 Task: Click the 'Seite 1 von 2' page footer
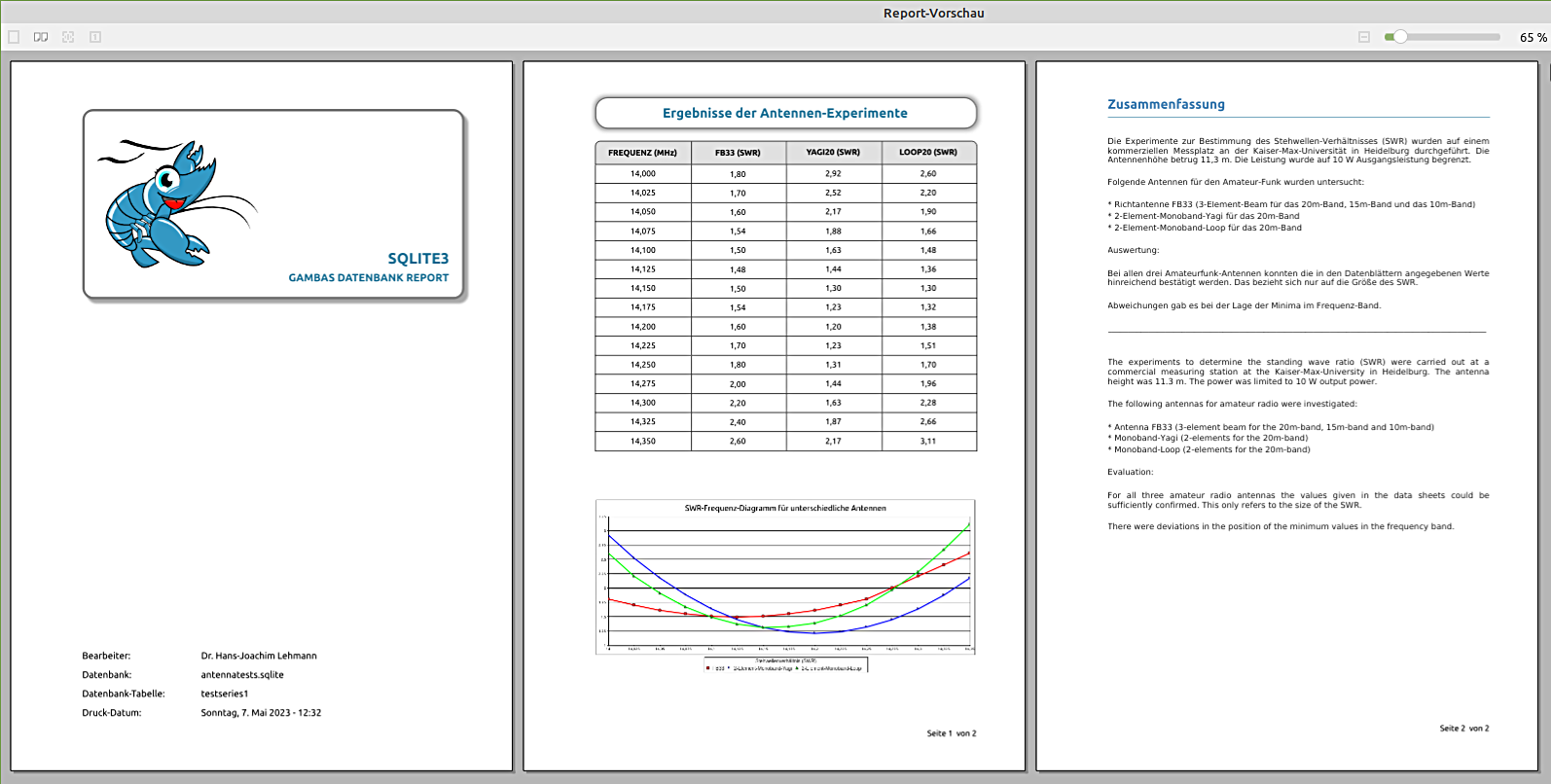pyautogui.click(x=951, y=733)
